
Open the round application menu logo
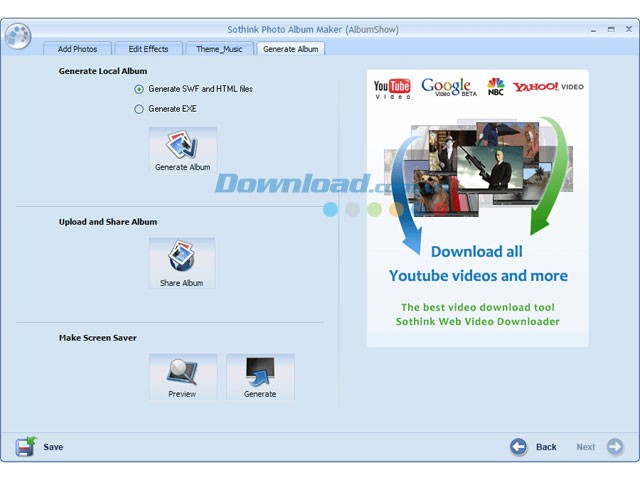[x=18, y=36]
